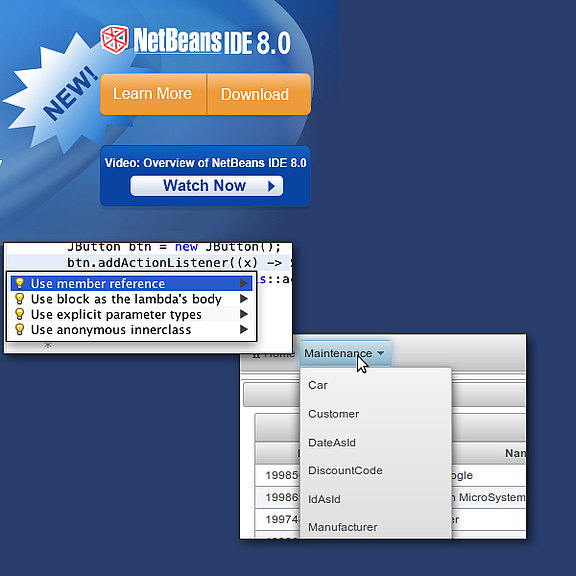576x576 pixels.
Task: Click lightbulb icon for Use explicit parameter types
Action: [x=20, y=314]
